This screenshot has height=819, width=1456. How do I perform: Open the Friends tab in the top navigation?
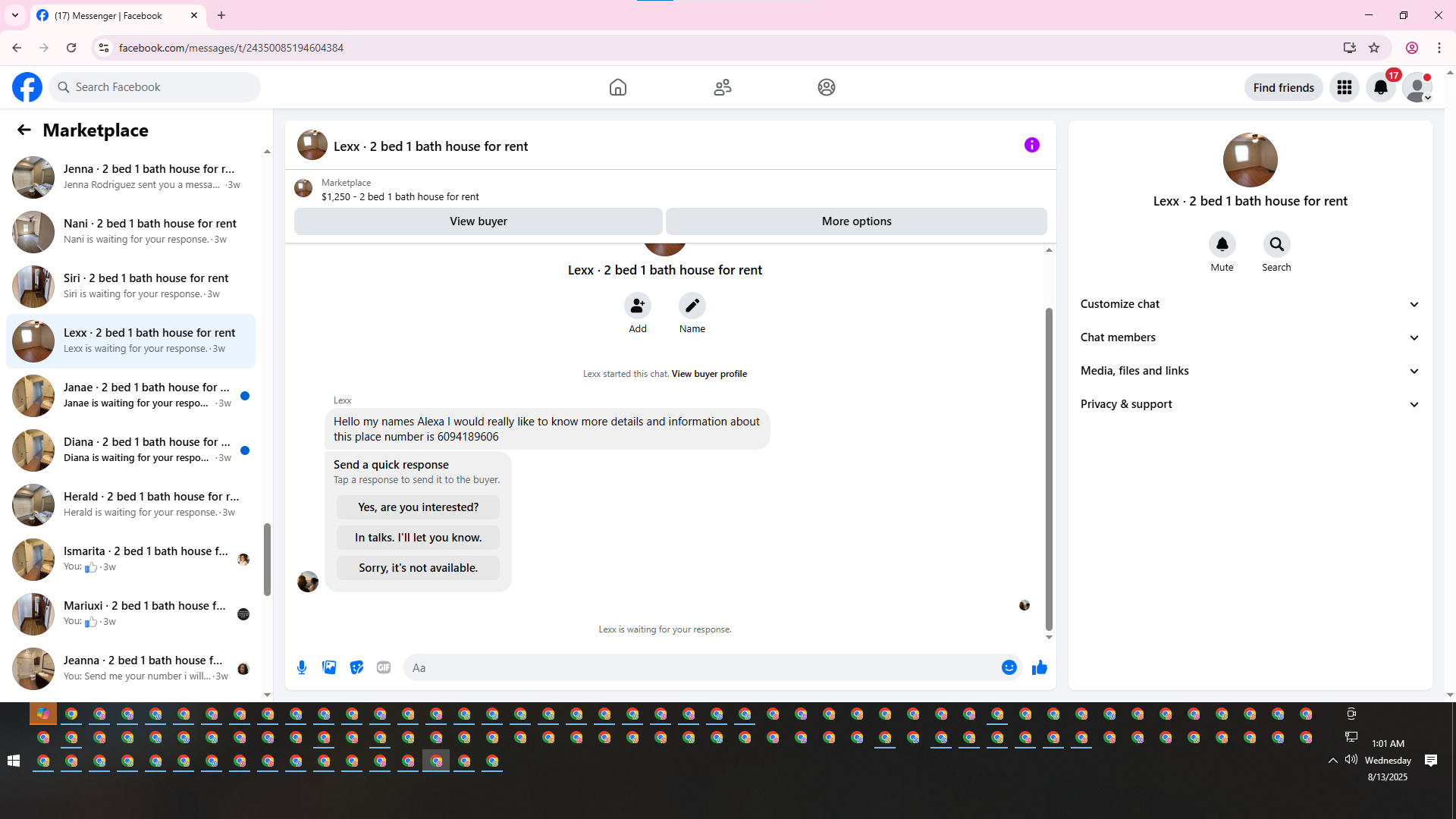(722, 87)
